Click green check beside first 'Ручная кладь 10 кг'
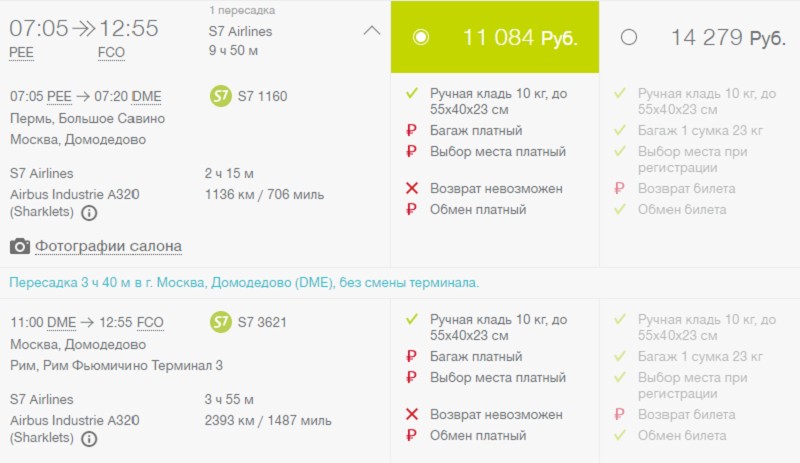The height and width of the screenshot is (463, 800). click(411, 94)
